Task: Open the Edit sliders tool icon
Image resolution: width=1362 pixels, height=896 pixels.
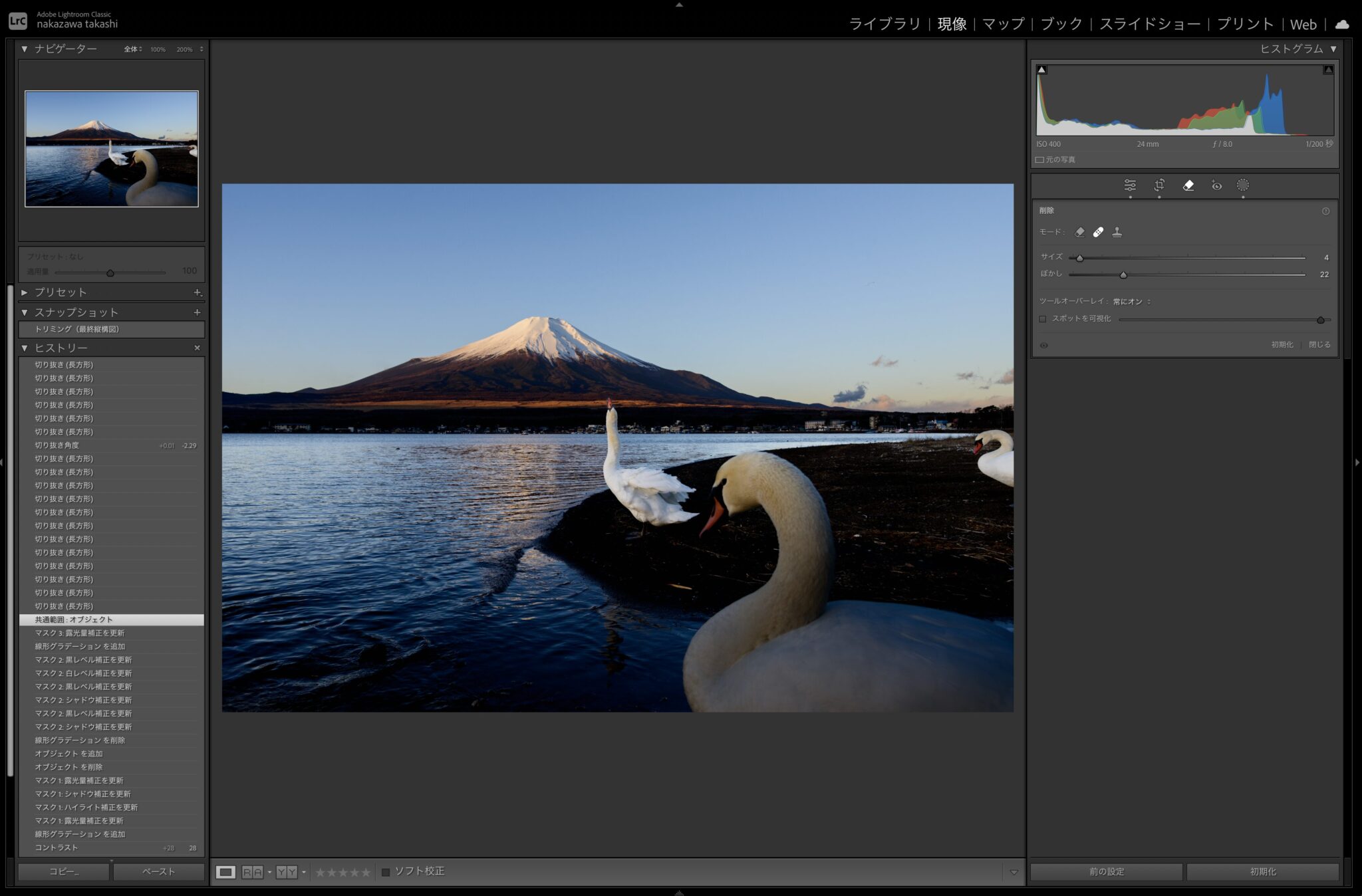Action: [x=1130, y=185]
